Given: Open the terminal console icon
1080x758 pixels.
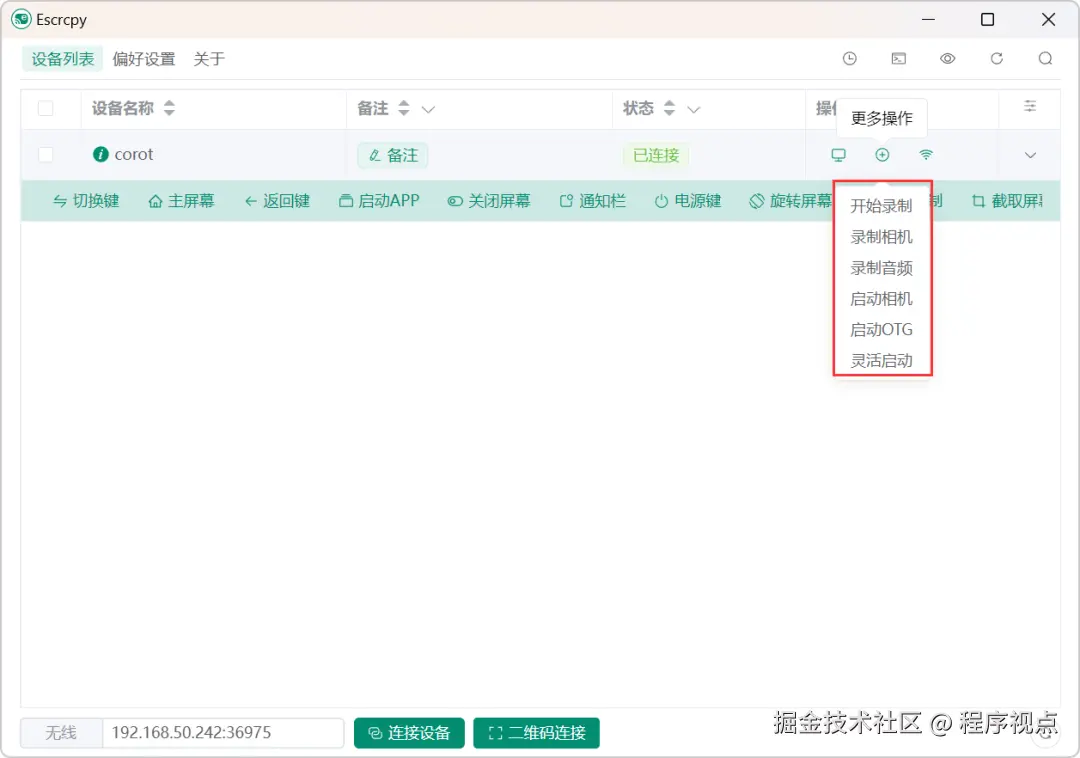Looking at the screenshot, I should (x=898, y=58).
